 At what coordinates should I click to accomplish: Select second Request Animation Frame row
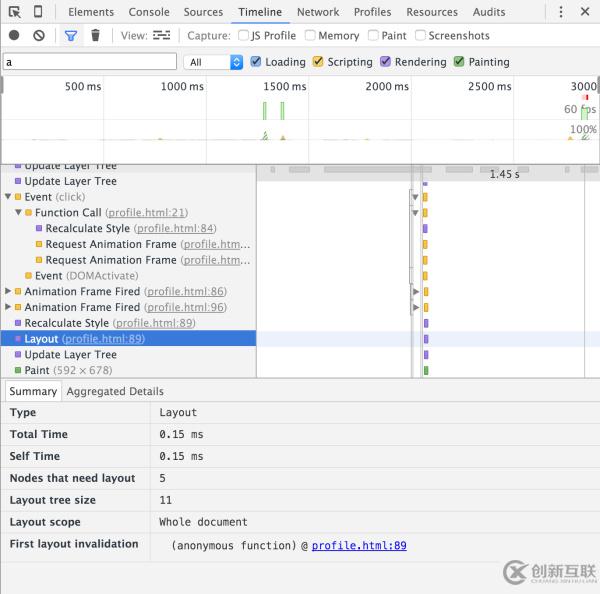point(129,260)
